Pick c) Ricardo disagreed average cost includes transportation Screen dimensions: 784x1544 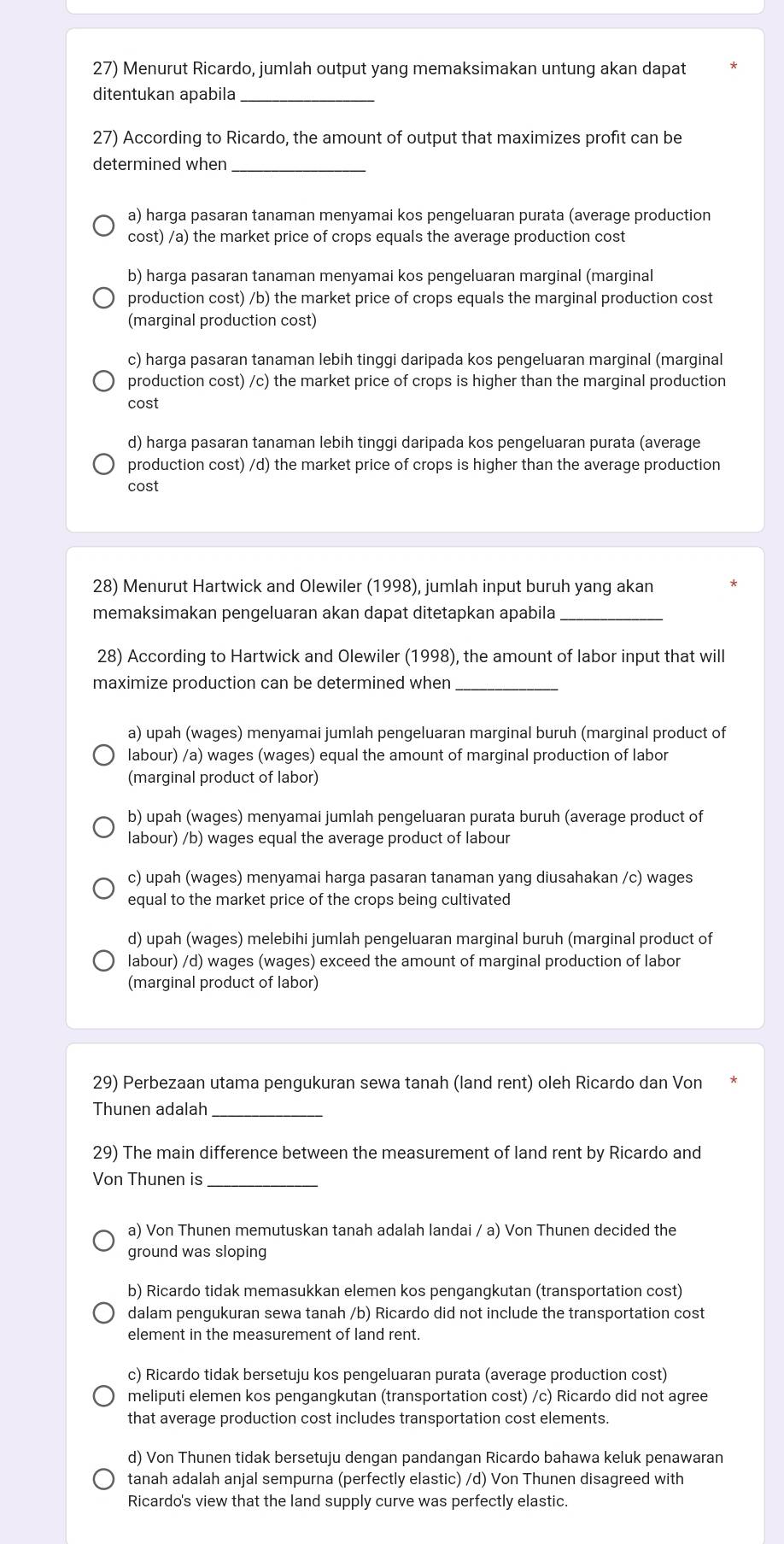[103, 1396]
